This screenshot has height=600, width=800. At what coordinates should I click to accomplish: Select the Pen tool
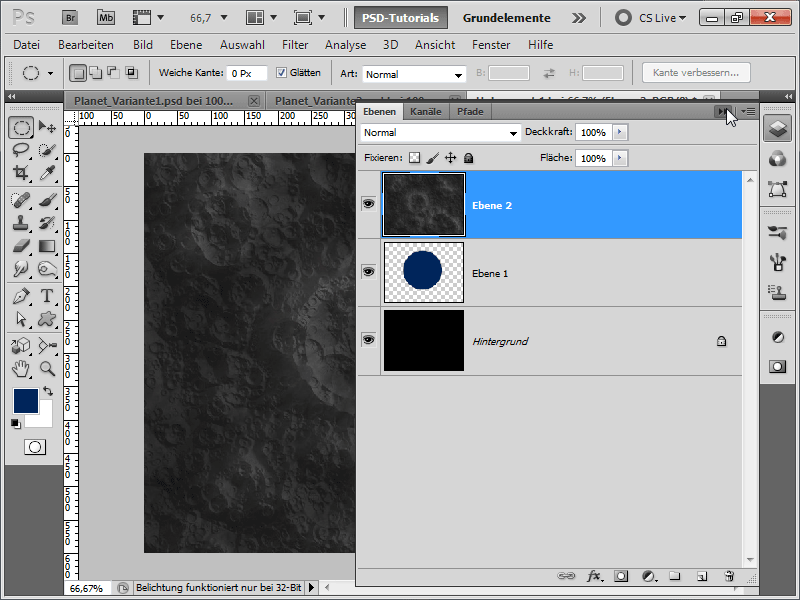pos(21,296)
